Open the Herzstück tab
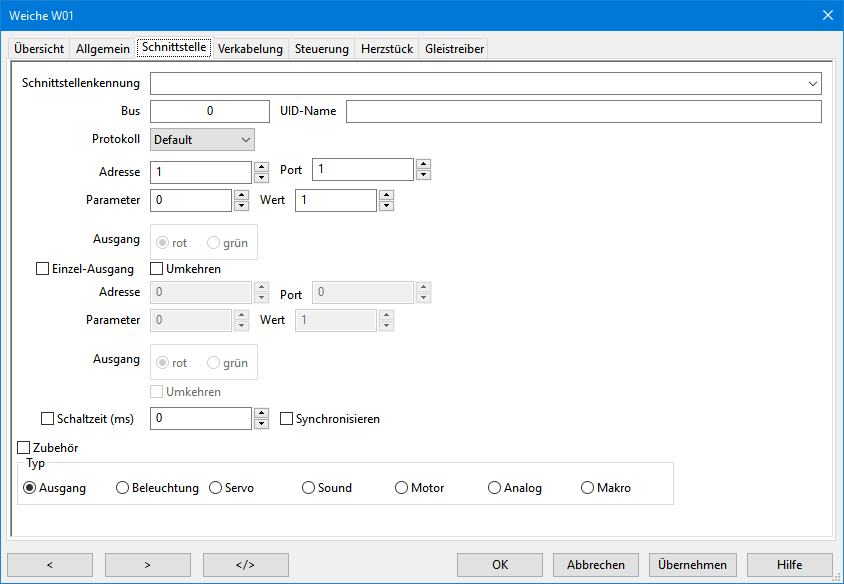 coord(387,49)
